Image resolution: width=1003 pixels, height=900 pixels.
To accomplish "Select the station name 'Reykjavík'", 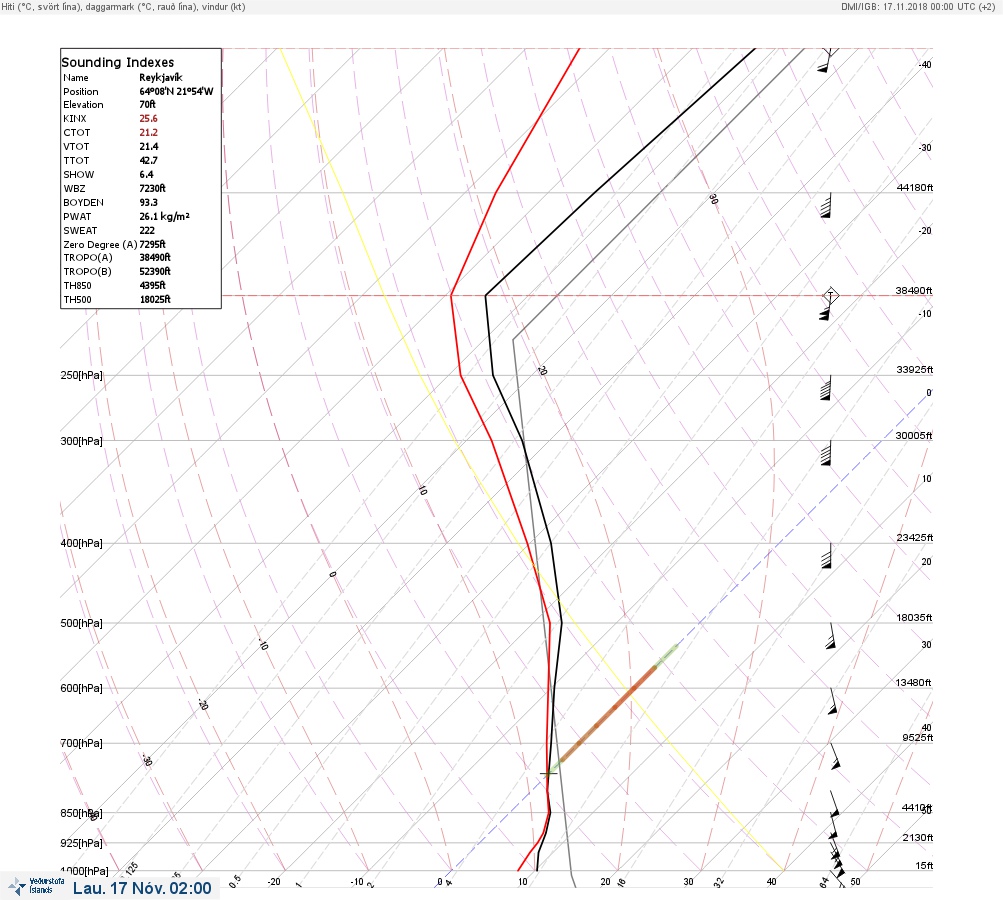I will [161, 77].
